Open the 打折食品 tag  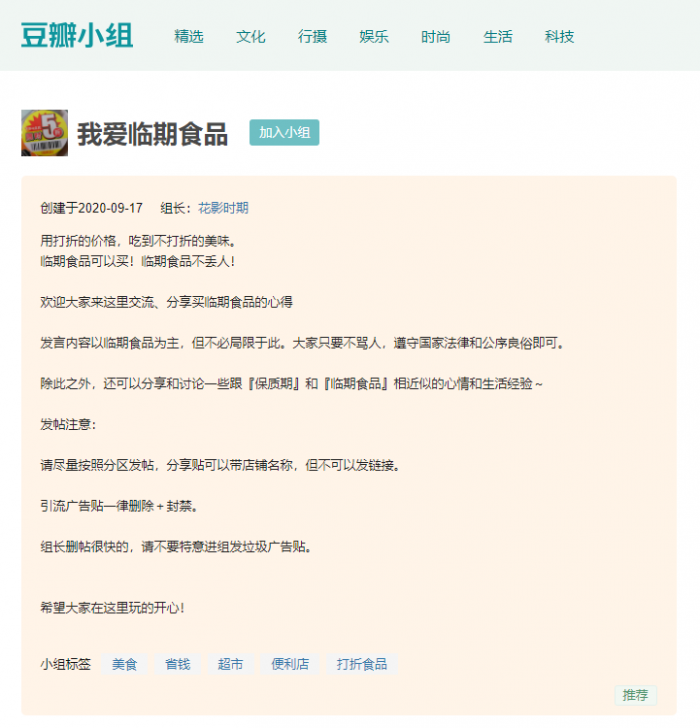pyautogui.click(x=362, y=664)
